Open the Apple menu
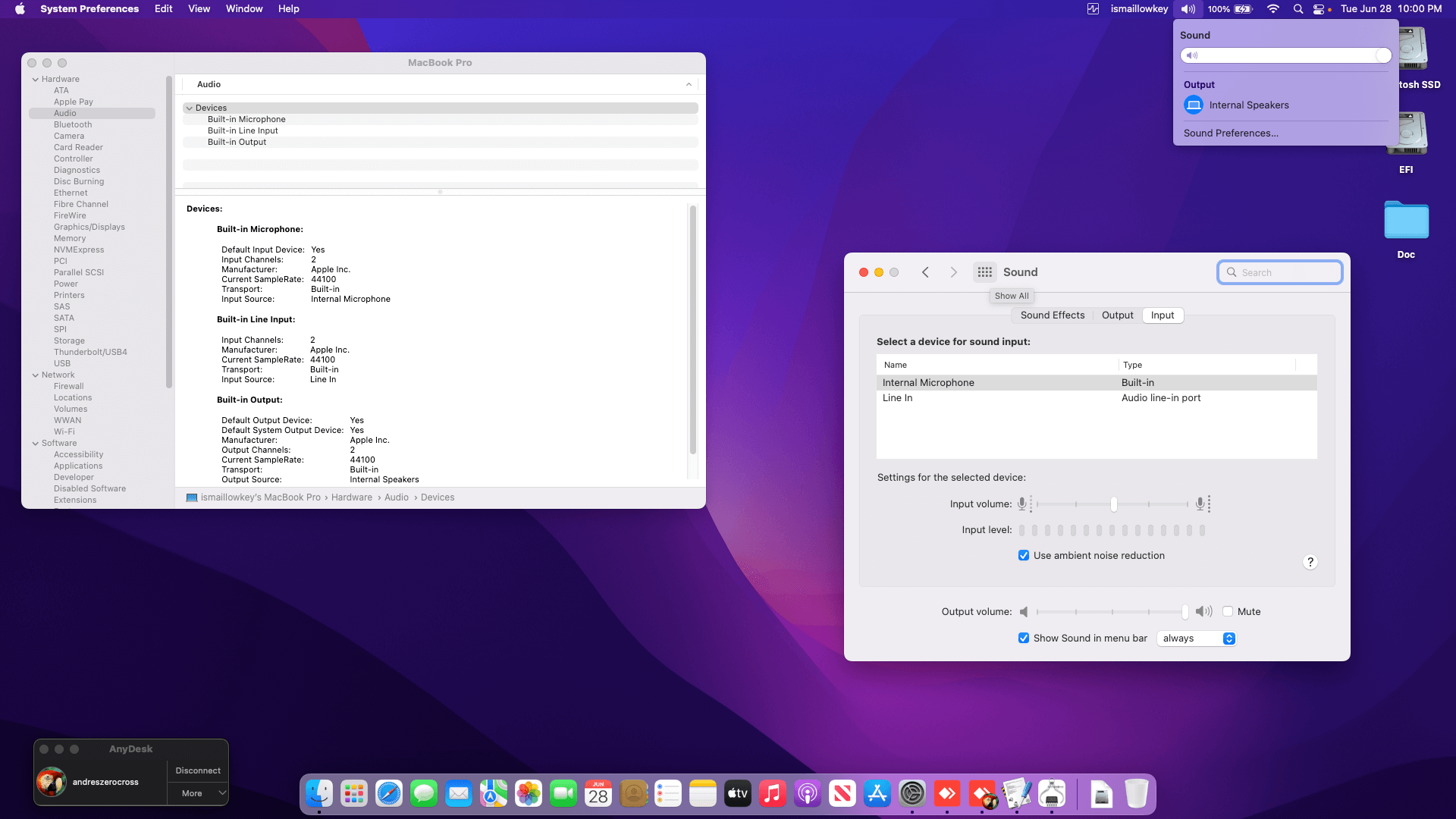Image resolution: width=1456 pixels, height=819 pixels. 20,9
